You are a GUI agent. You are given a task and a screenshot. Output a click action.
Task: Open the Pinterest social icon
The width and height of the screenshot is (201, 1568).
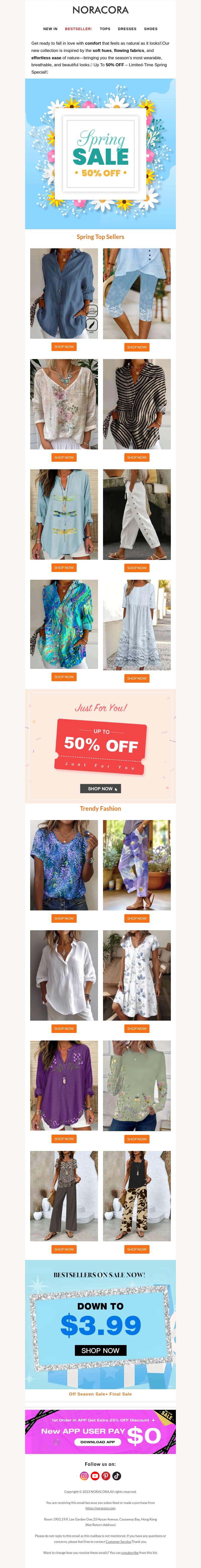[x=106, y=1476]
